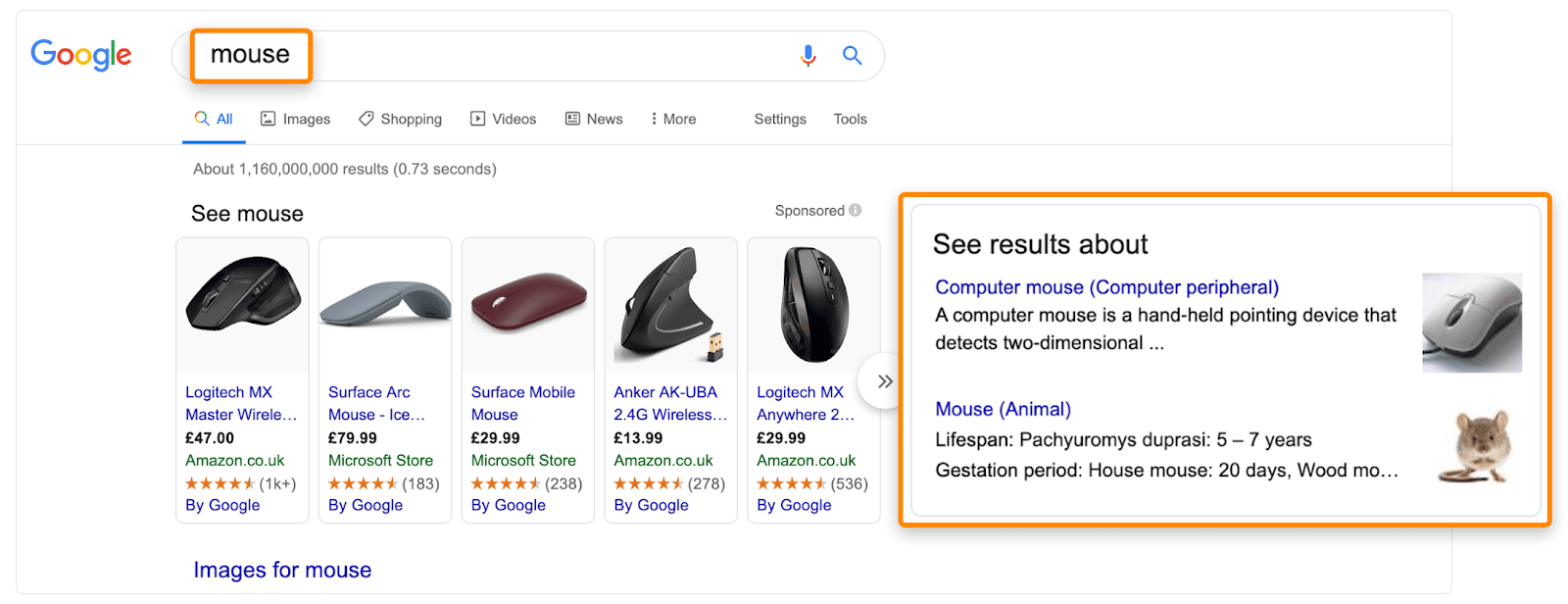Open the Settings menu
The height and width of the screenshot is (604, 1568).
coord(778,119)
